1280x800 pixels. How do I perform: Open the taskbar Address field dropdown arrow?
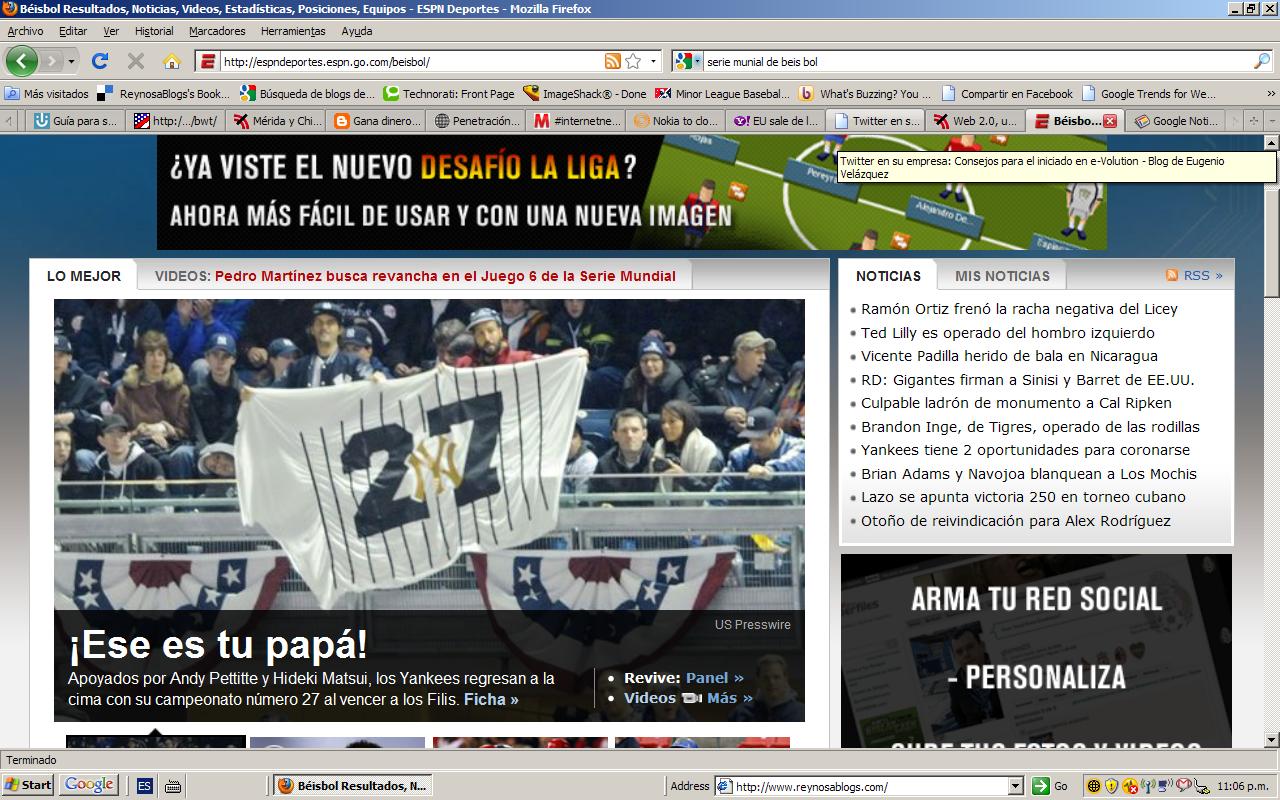(1016, 786)
